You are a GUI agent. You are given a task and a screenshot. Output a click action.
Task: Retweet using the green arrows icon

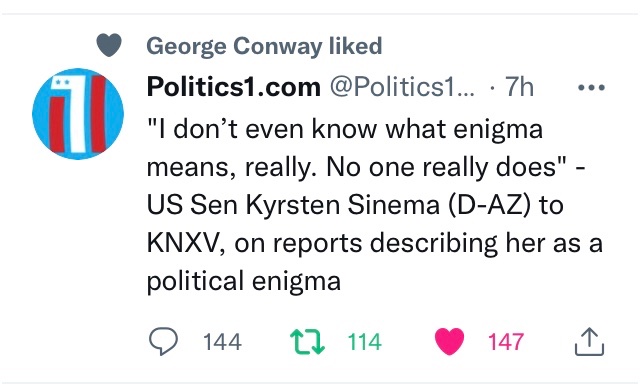pos(307,342)
